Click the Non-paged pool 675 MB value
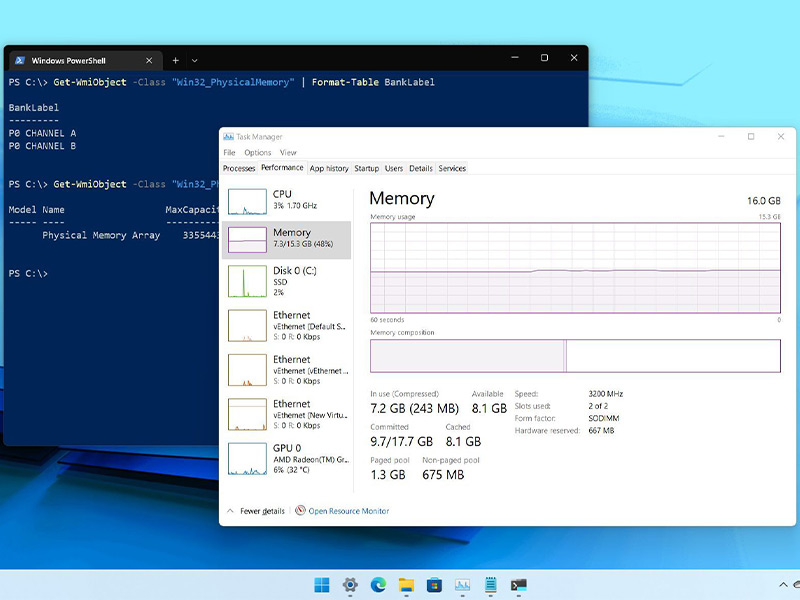Screen dimensions: 800x600 tap(443, 474)
